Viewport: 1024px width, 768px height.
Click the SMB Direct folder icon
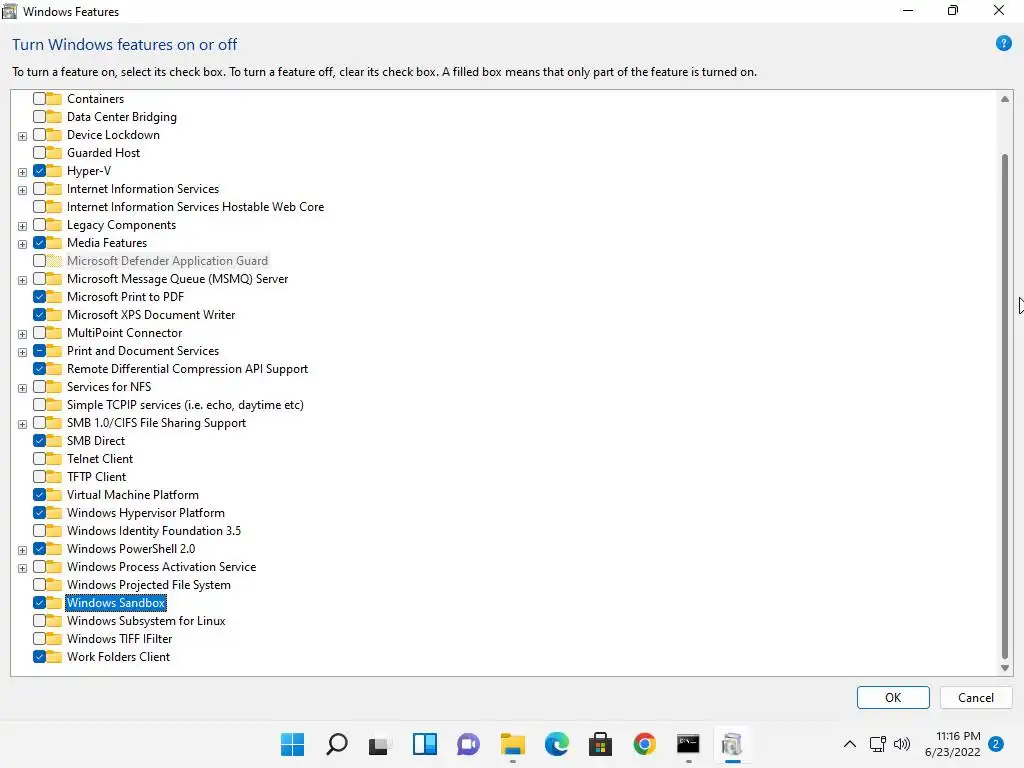tap(54, 441)
